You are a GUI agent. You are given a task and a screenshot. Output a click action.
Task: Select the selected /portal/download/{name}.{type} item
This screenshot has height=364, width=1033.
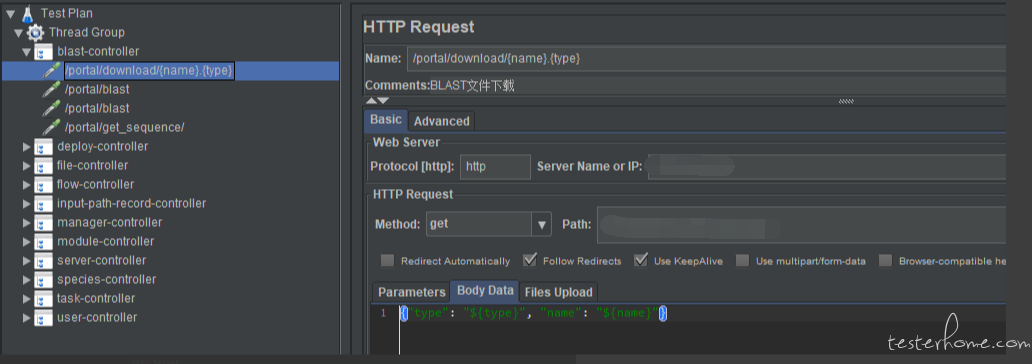[149, 70]
